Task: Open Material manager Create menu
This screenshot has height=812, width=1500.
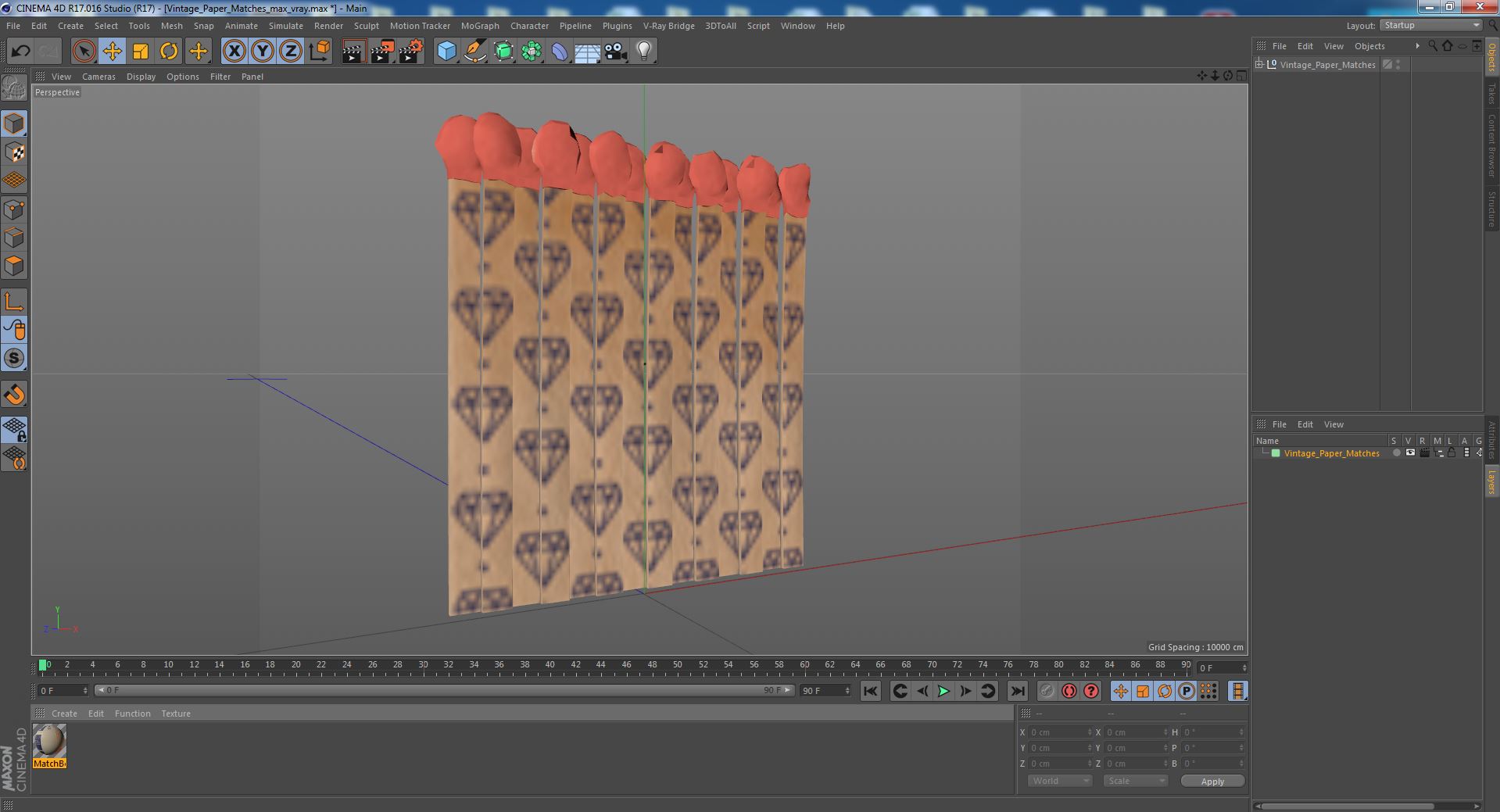Action: coord(64,714)
